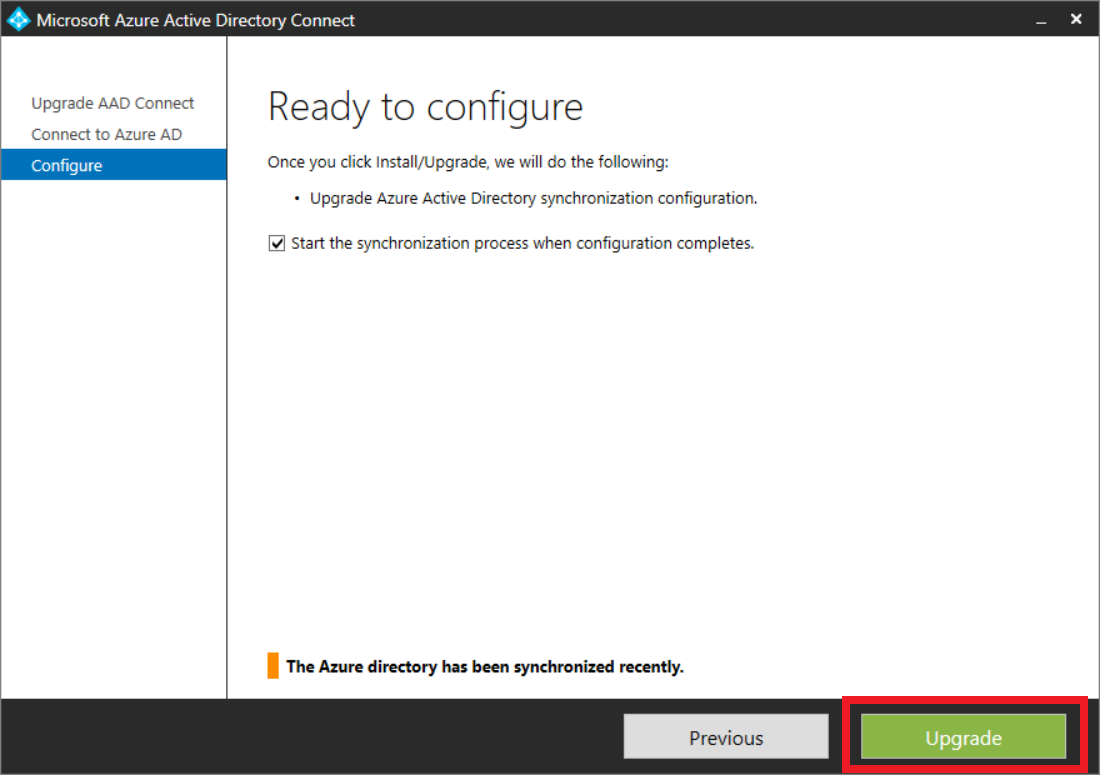
Task: Go back with the Previous button
Action: (726, 738)
